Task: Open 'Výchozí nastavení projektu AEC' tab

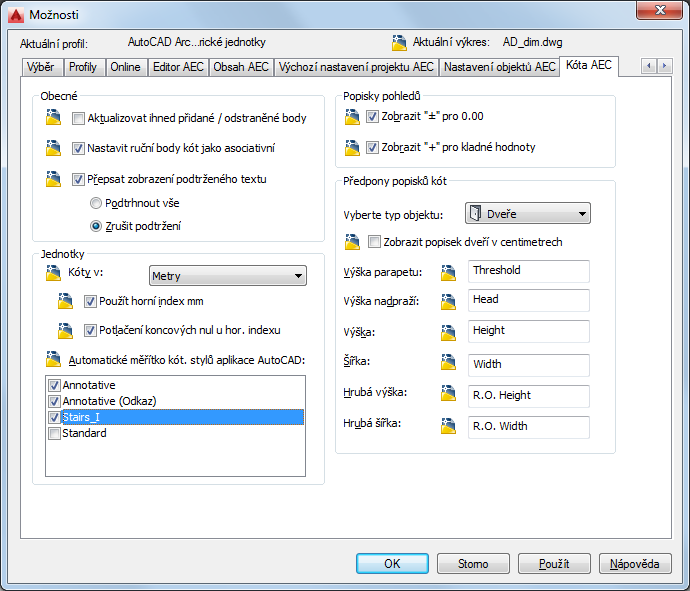Action: click(356, 67)
